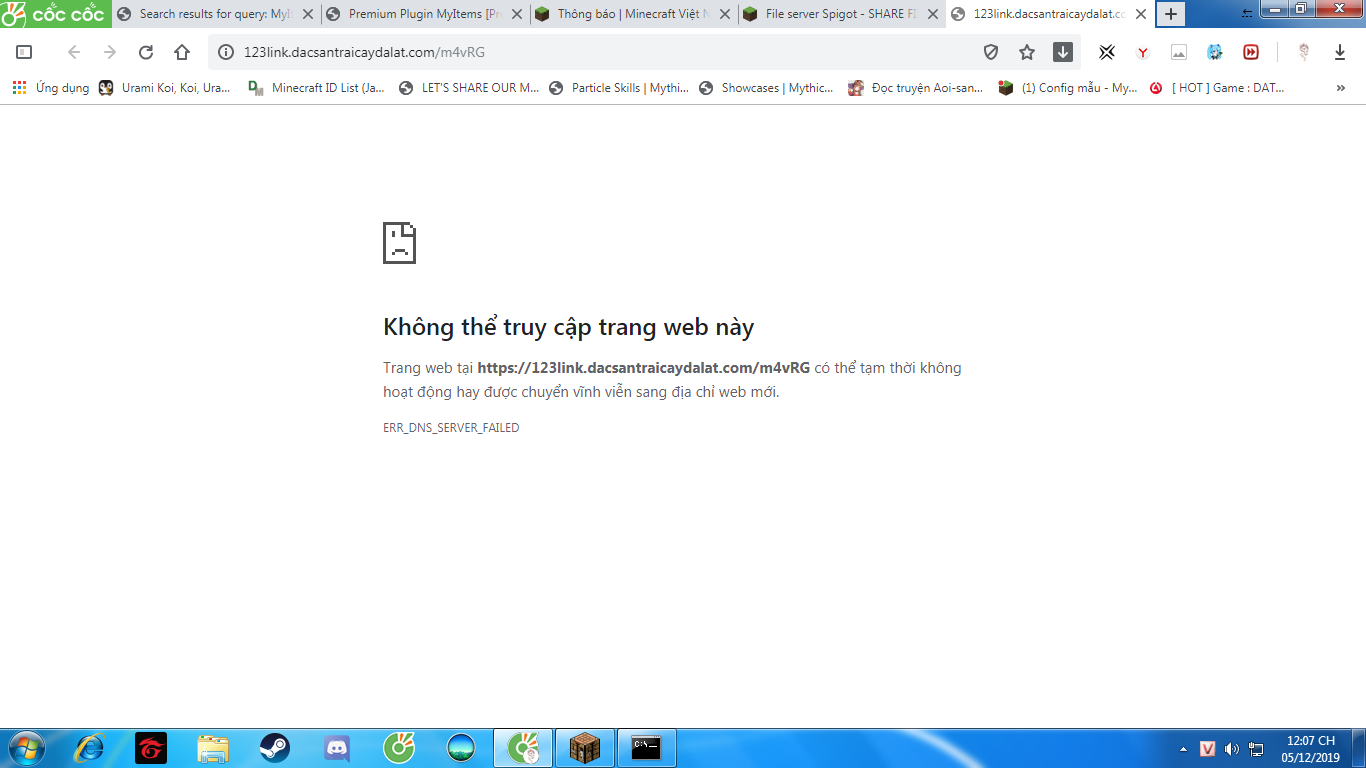Open the clock showing 12:07 CH

1310,749
